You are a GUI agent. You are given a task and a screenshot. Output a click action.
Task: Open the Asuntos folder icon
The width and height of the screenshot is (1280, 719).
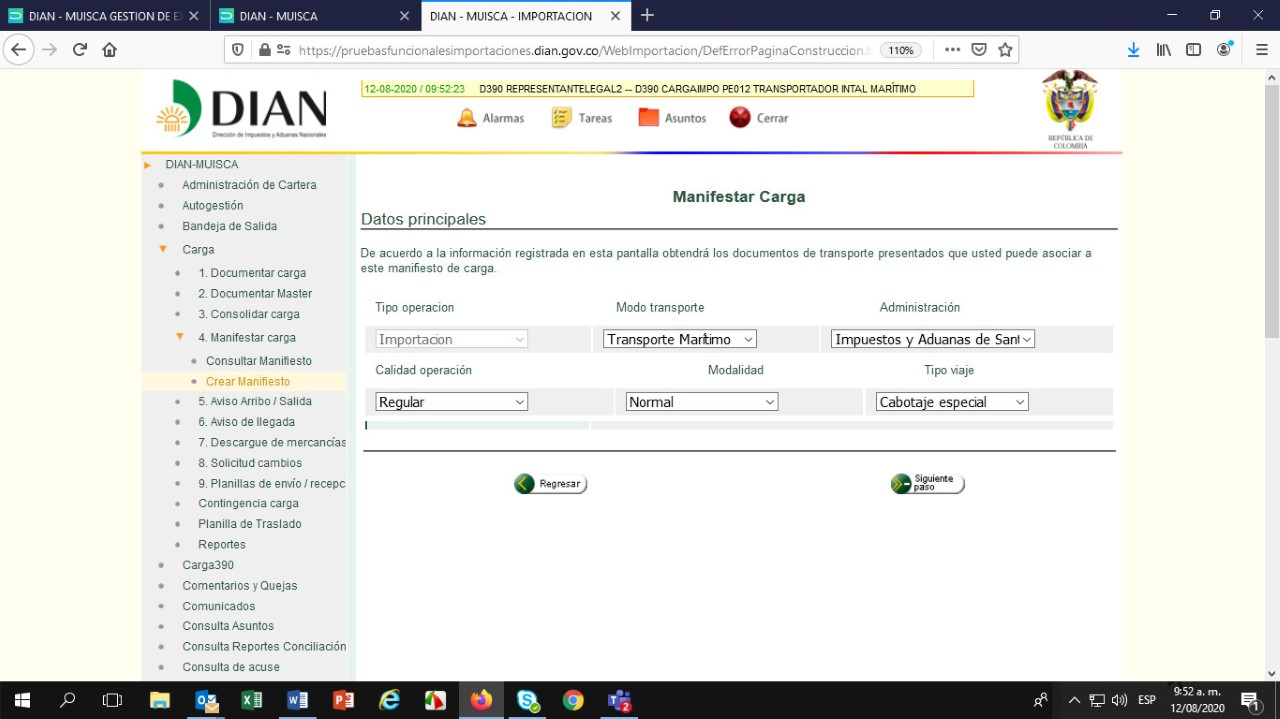[x=649, y=118]
